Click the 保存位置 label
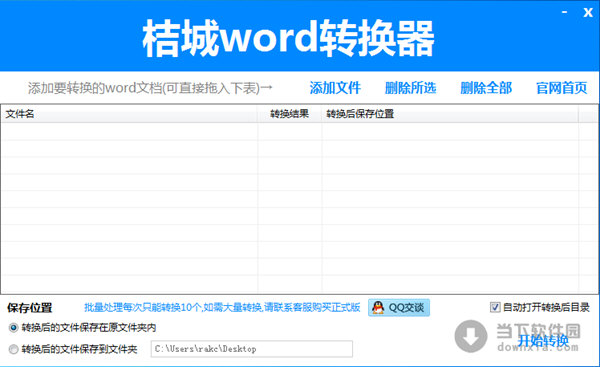Screen dimensions: 600x367 tap(29, 308)
